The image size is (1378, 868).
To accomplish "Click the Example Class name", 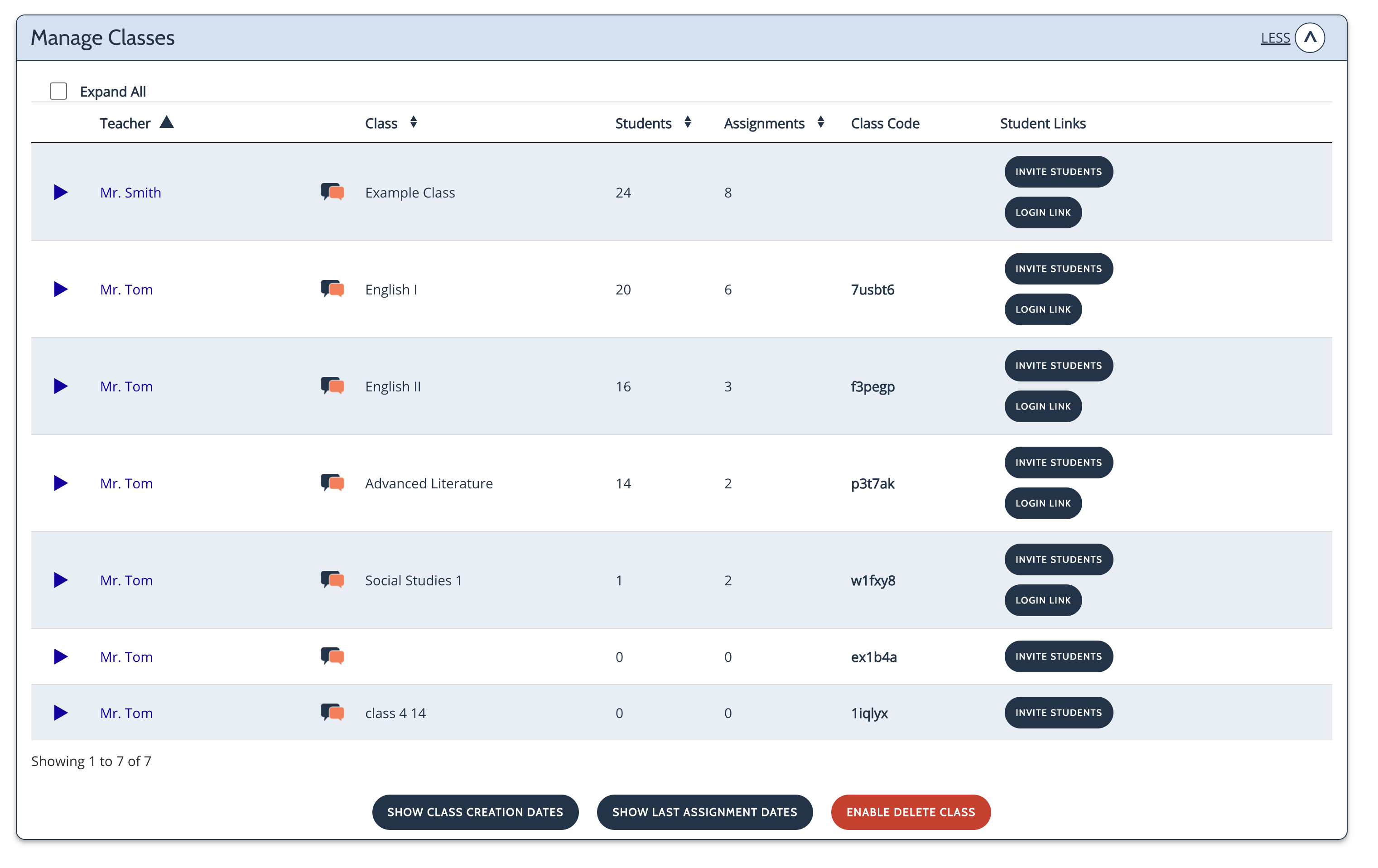I will (x=410, y=192).
